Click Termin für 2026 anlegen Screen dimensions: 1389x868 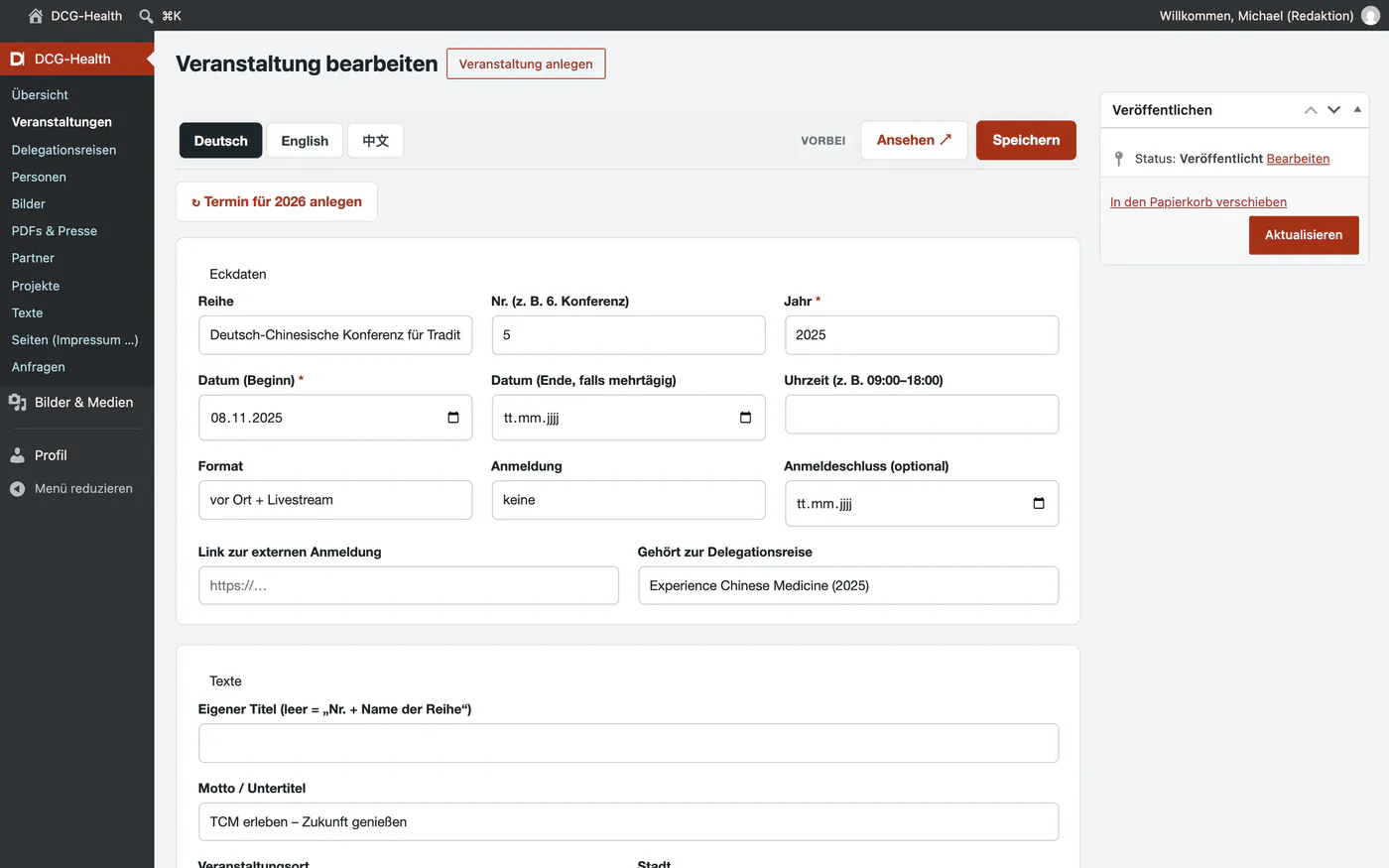[x=277, y=201]
